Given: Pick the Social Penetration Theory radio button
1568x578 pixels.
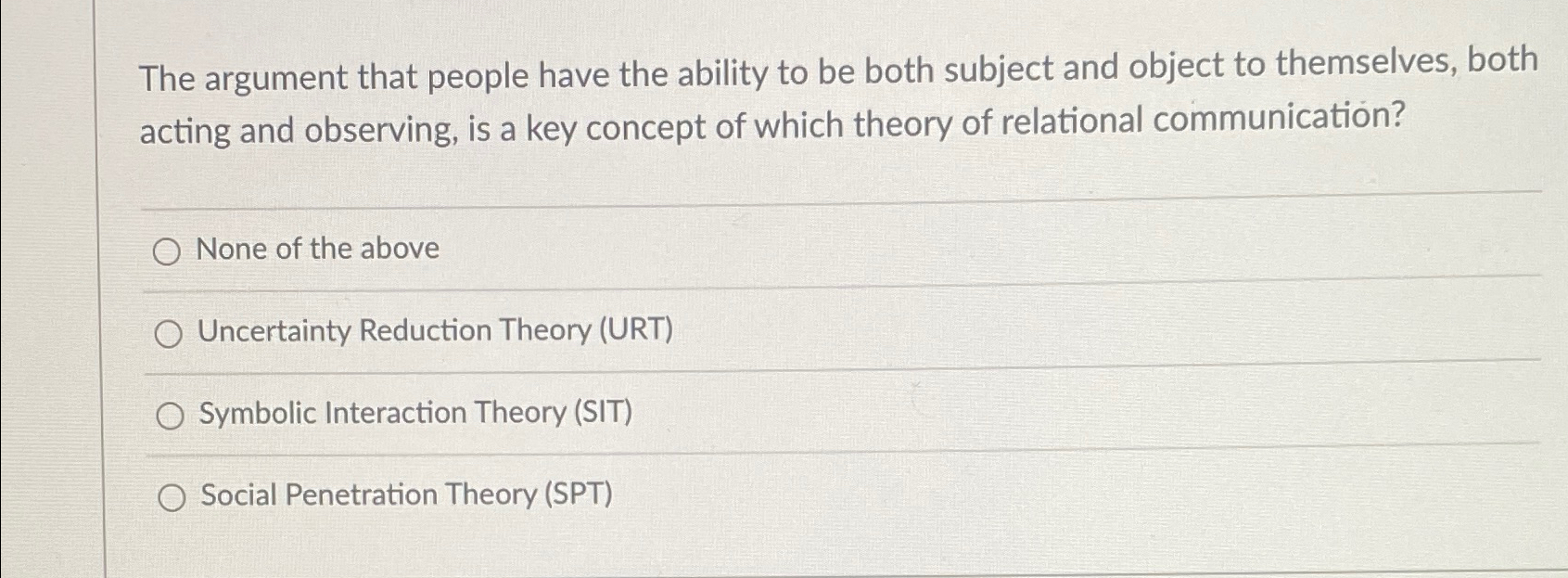Looking at the screenshot, I should point(171,498).
